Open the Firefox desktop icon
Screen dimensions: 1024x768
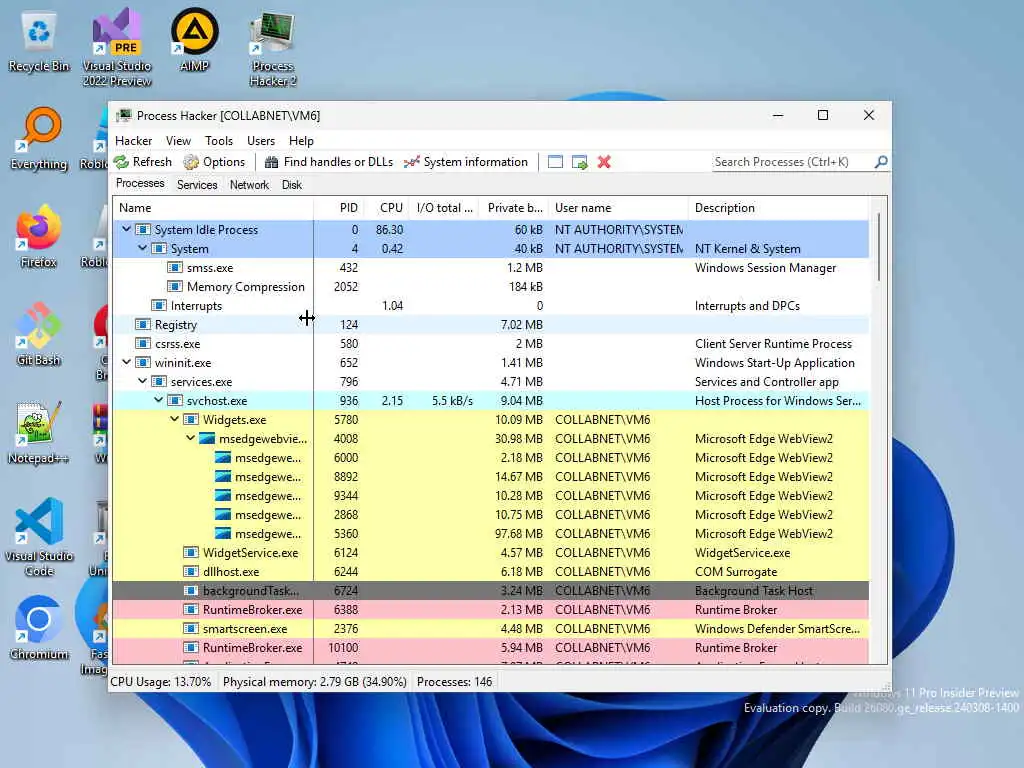39,236
